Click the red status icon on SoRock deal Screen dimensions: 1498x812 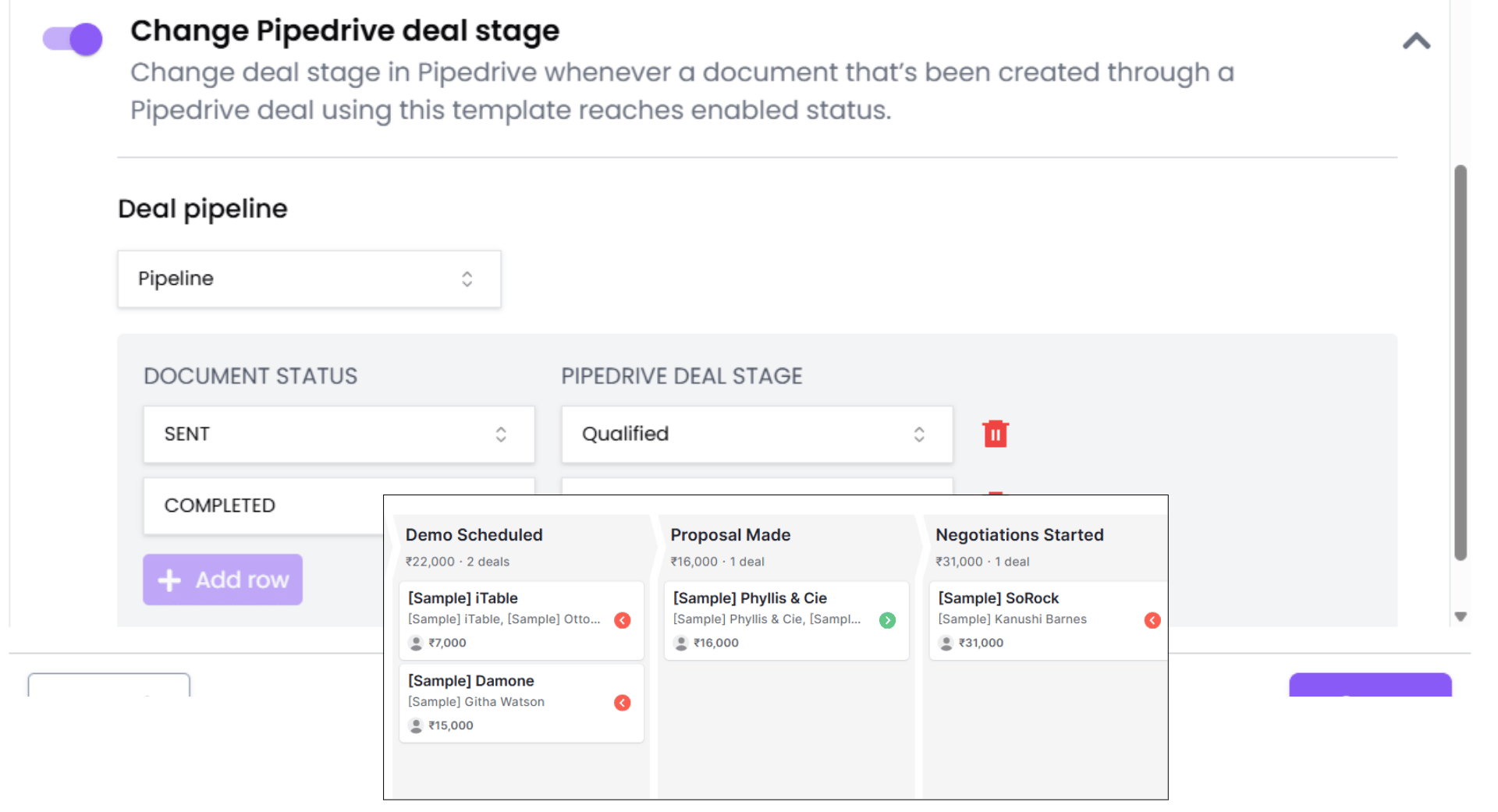point(1152,620)
